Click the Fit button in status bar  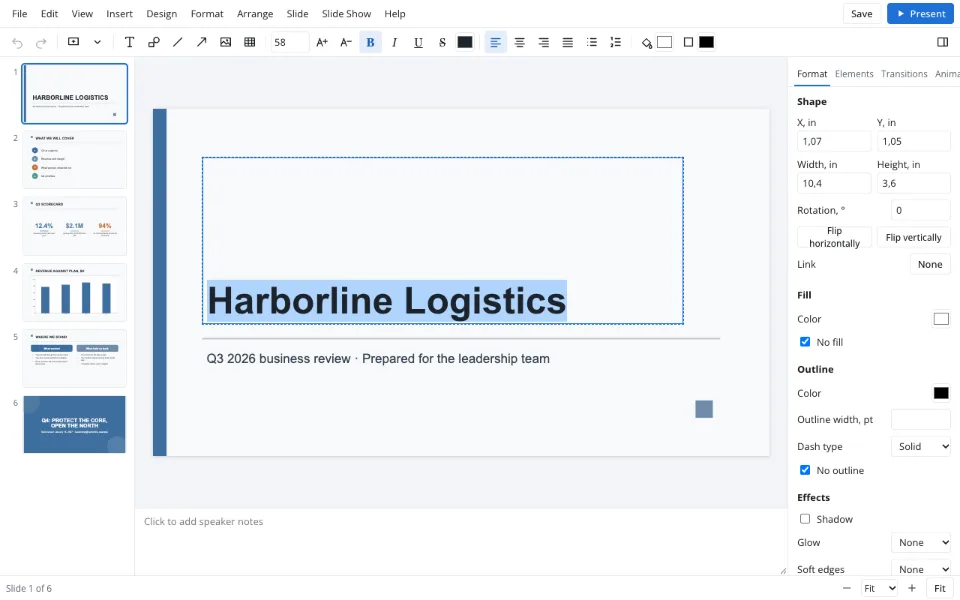pyautogui.click(x=940, y=588)
